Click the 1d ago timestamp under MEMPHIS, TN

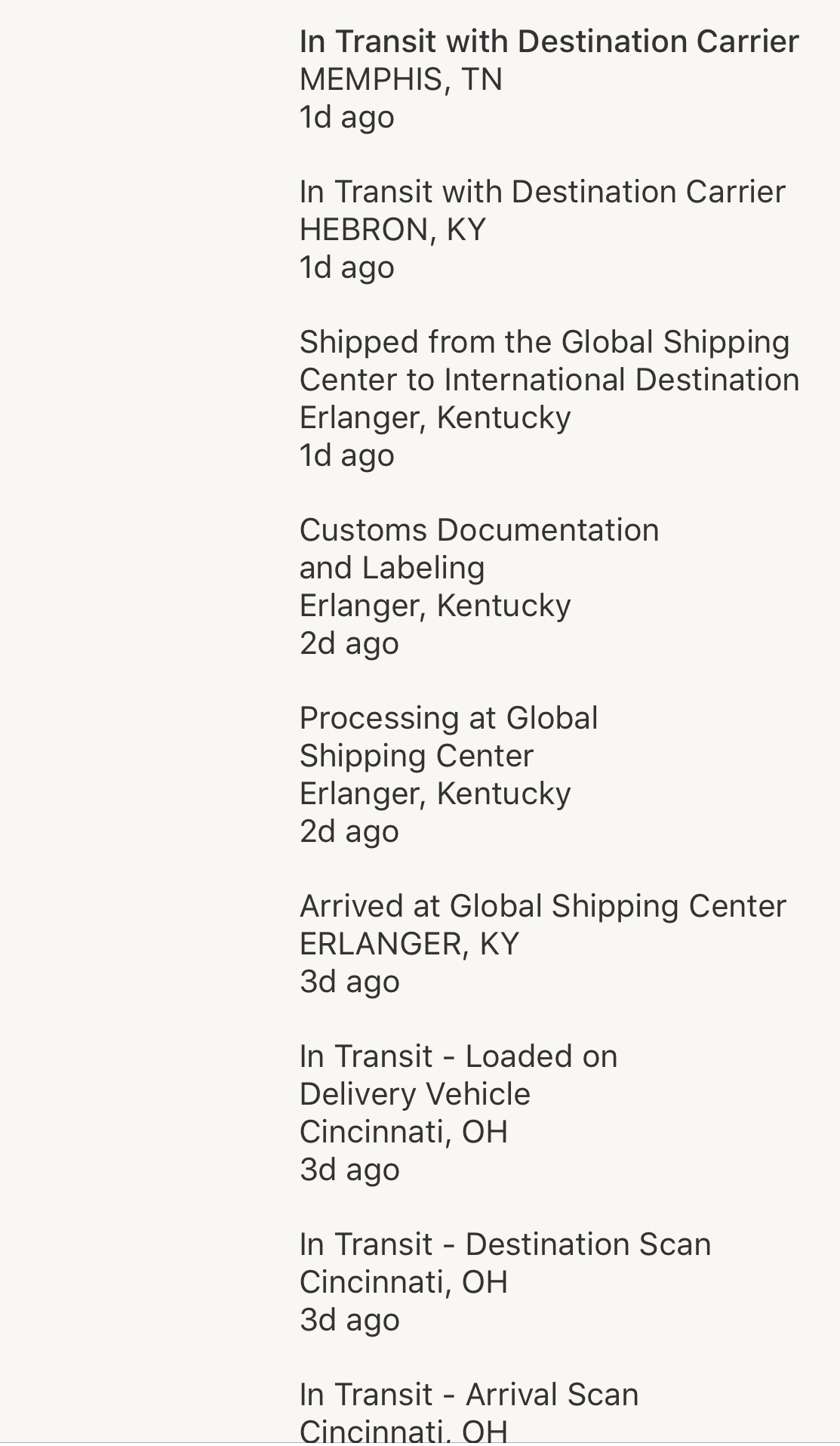(x=346, y=117)
